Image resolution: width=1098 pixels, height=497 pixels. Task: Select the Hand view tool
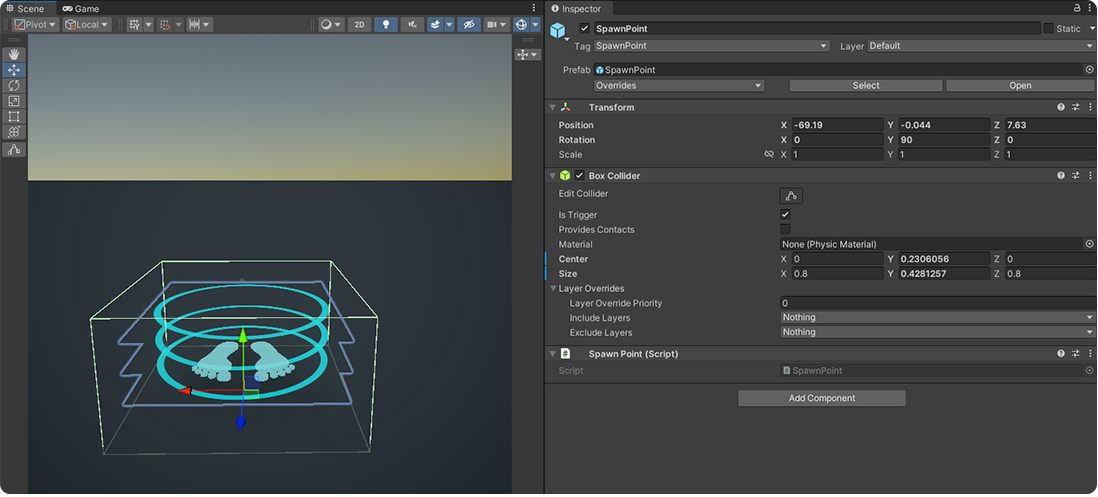(14, 54)
